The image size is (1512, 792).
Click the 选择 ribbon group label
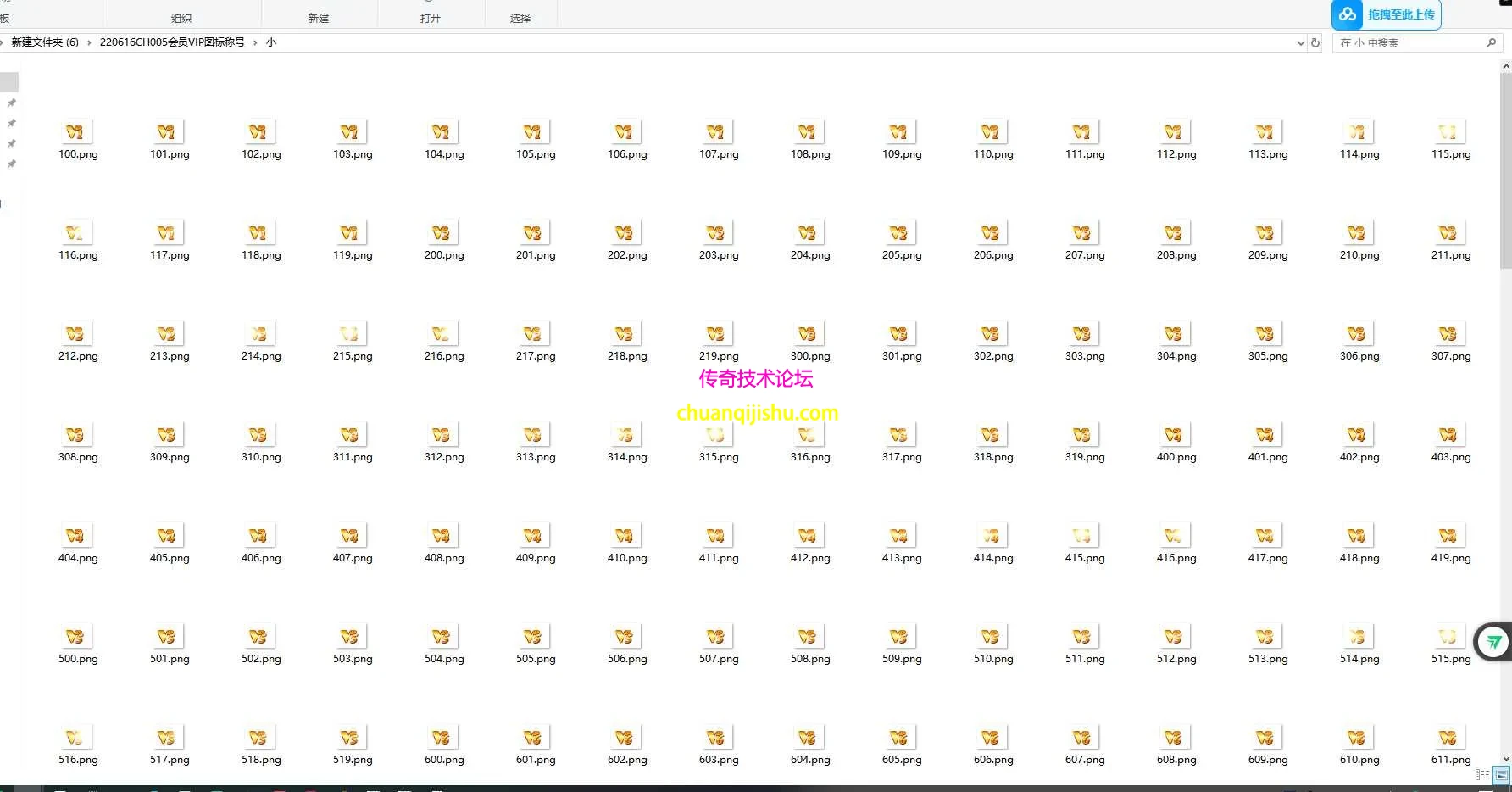520,18
